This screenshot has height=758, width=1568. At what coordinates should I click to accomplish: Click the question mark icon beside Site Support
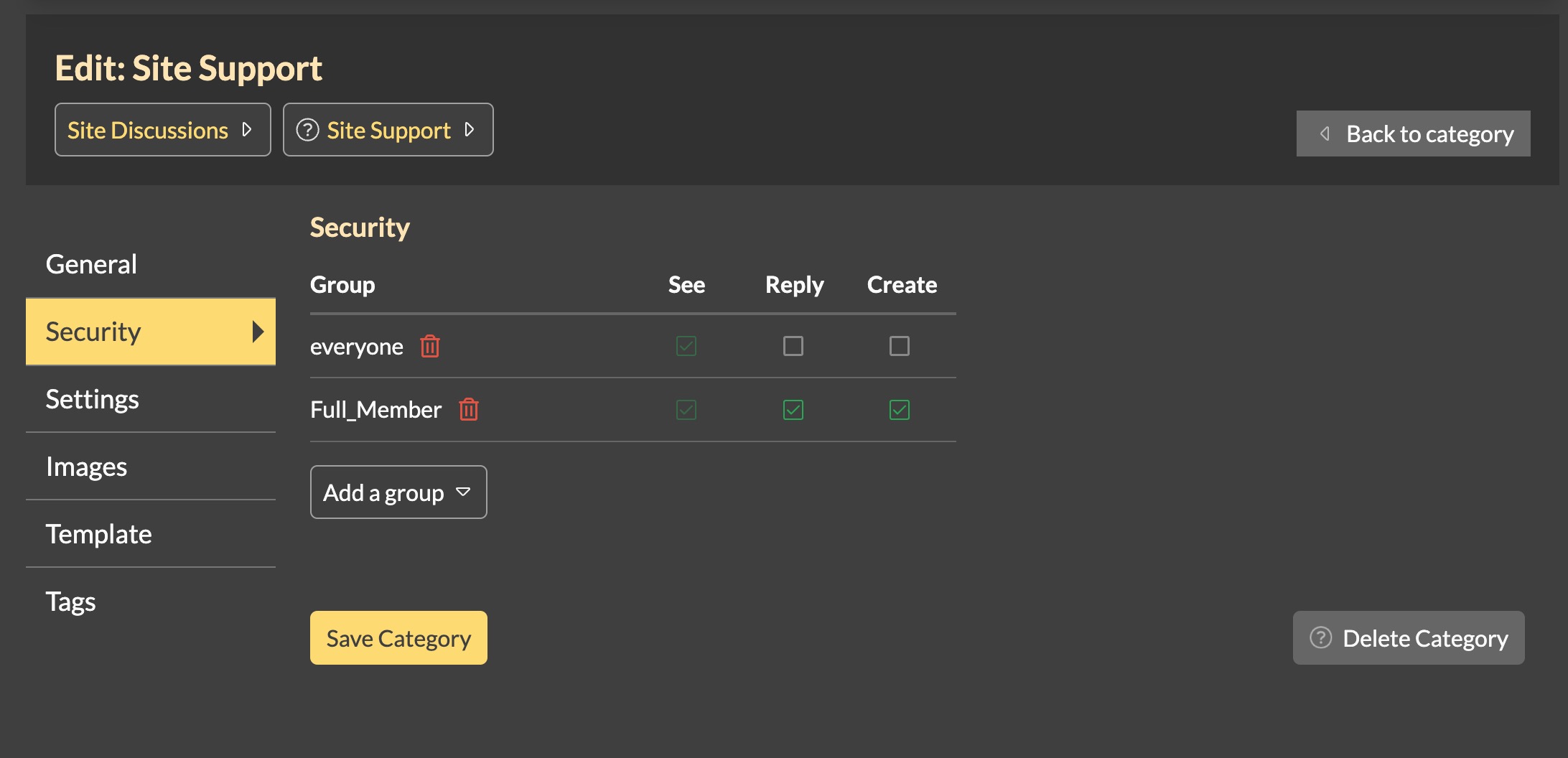[307, 130]
